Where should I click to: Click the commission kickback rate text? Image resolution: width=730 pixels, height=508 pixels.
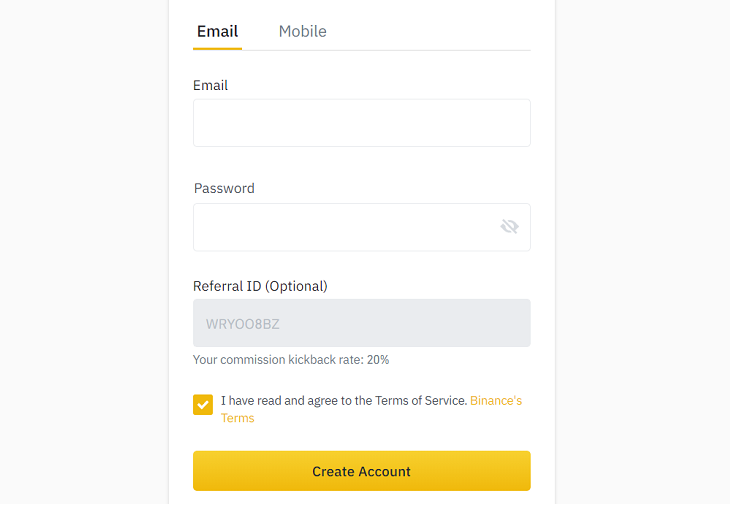tap(291, 359)
